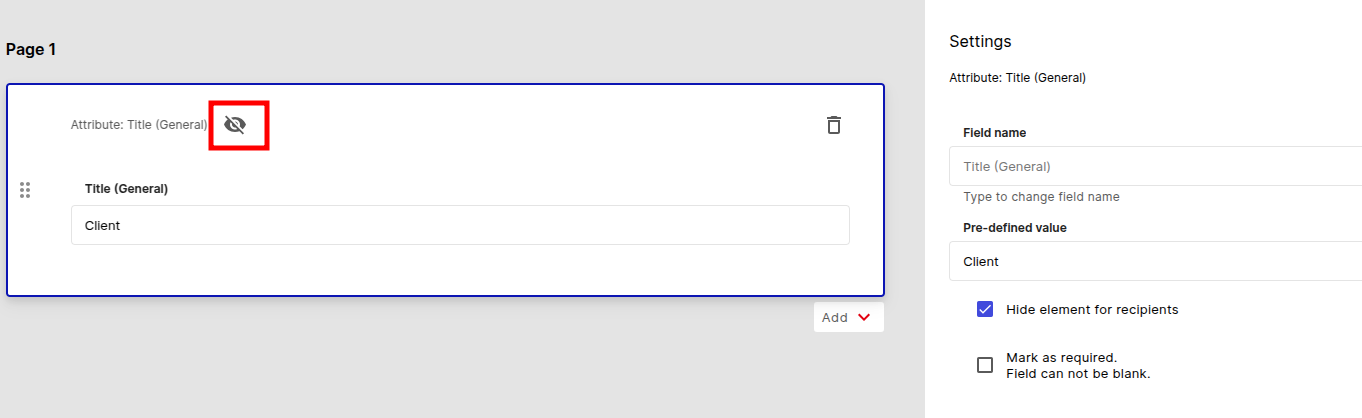The height and width of the screenshot is (418, 1362).
Task: Click the 'Mark as required' label text
Action: [1061, 357]
